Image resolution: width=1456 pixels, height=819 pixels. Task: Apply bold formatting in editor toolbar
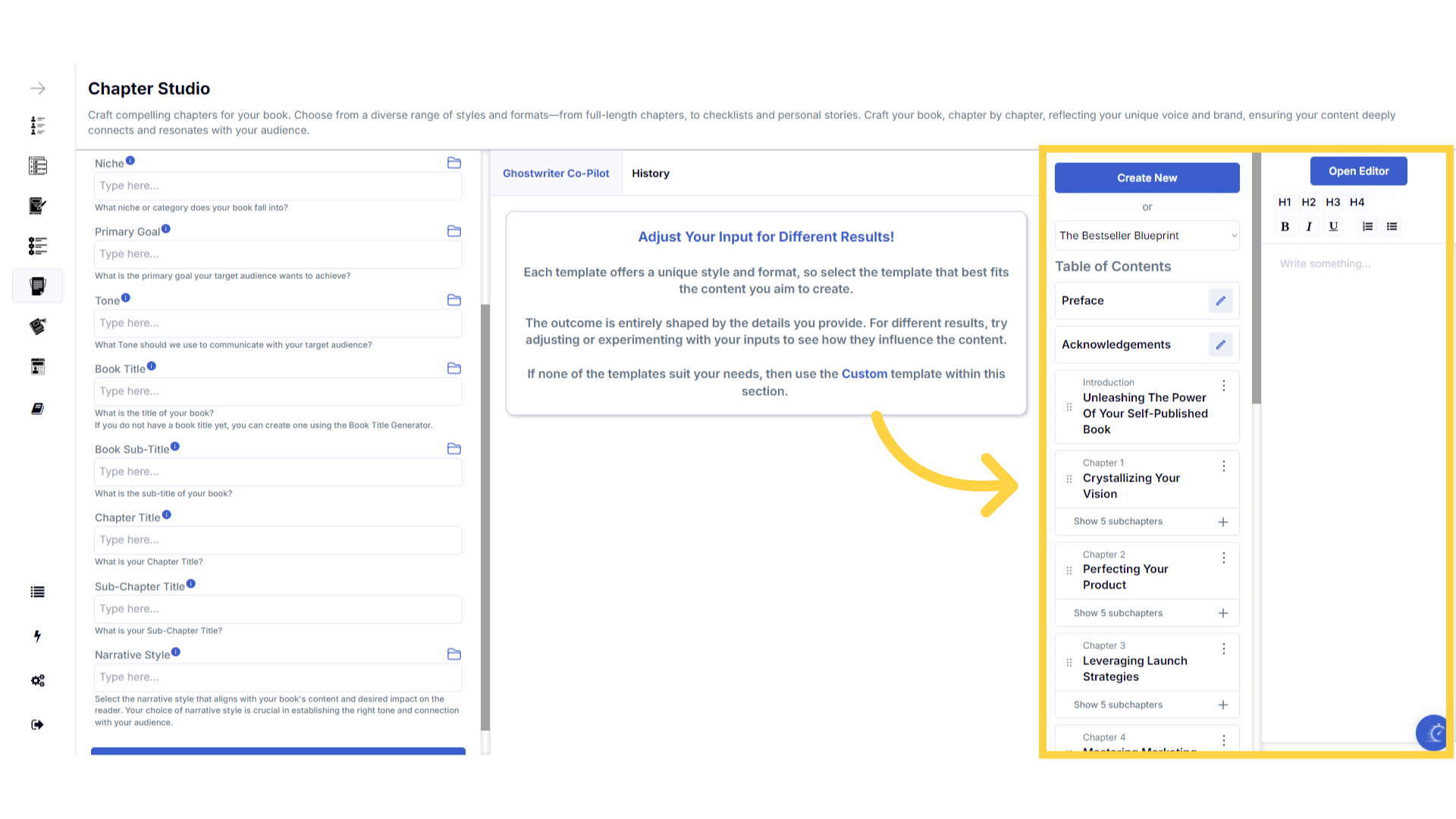pos(1285,227)
